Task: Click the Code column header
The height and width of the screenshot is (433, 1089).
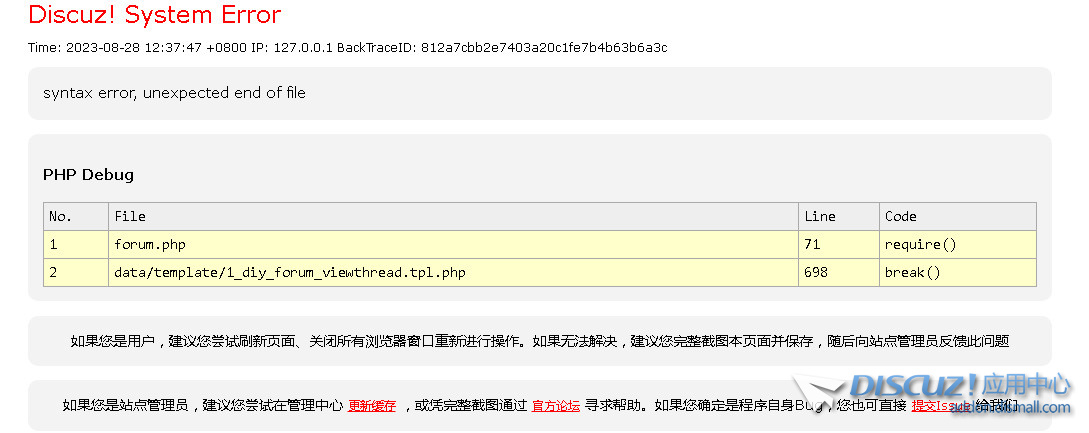Action: click(958, 217)
